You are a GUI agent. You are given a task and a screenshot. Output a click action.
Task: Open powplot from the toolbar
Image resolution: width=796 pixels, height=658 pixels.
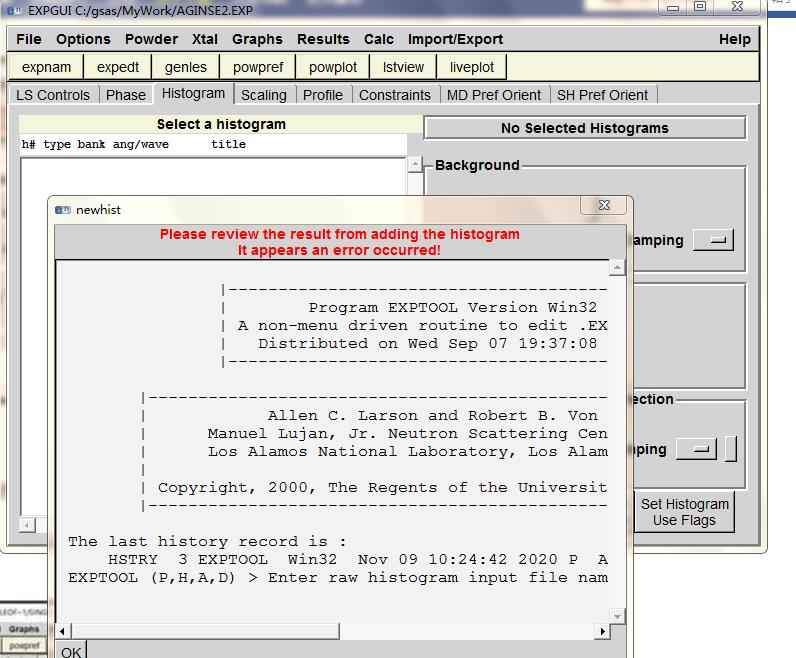pos(333,67)
